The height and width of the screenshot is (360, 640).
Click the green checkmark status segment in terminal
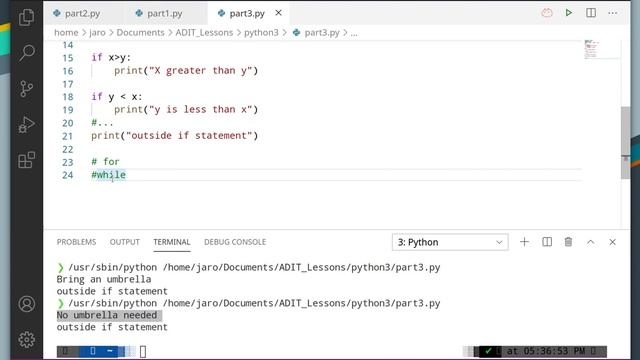(x=488, y=351)
